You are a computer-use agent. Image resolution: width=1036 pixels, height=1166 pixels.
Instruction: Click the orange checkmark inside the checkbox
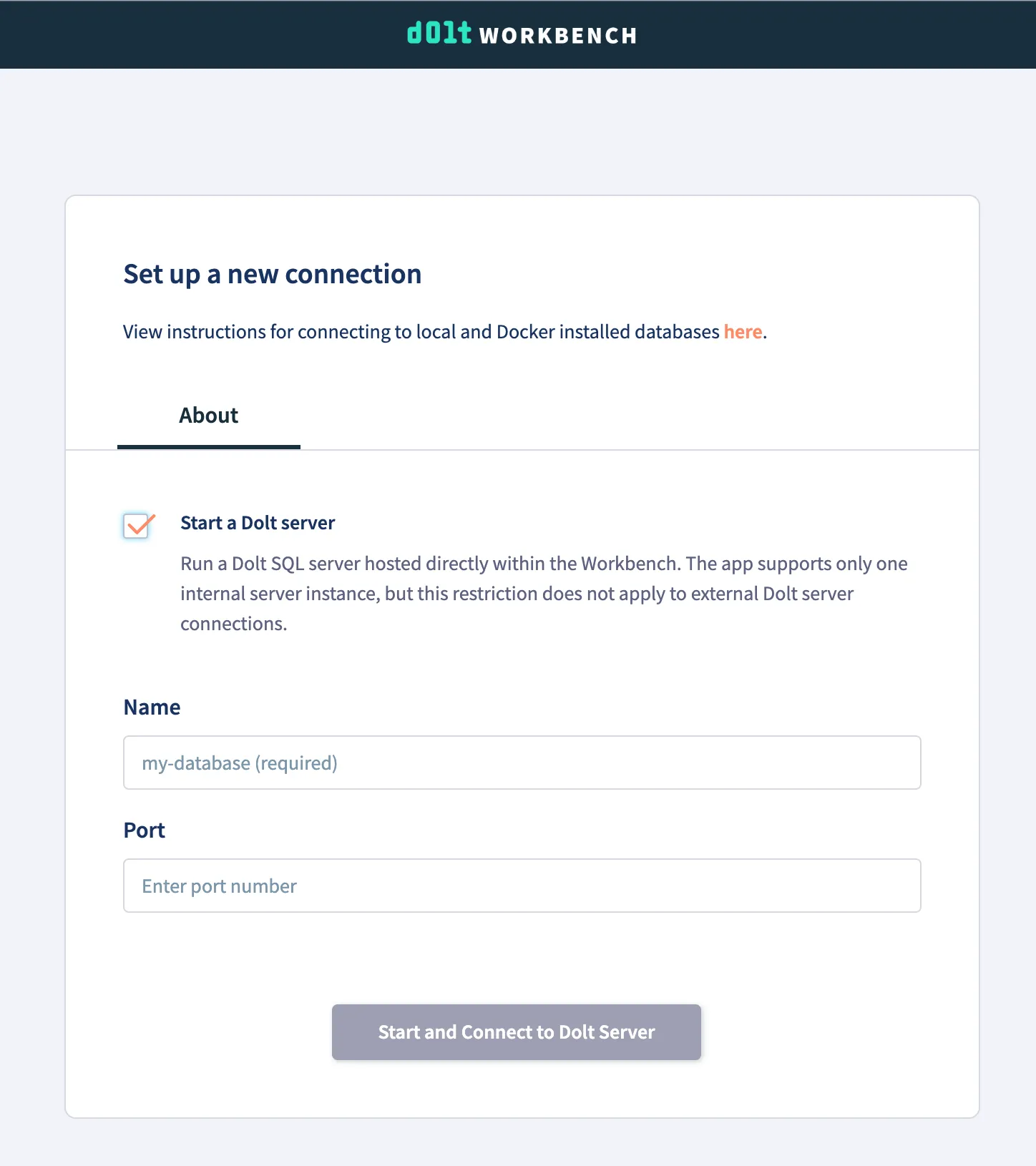(x=137, y=526)
